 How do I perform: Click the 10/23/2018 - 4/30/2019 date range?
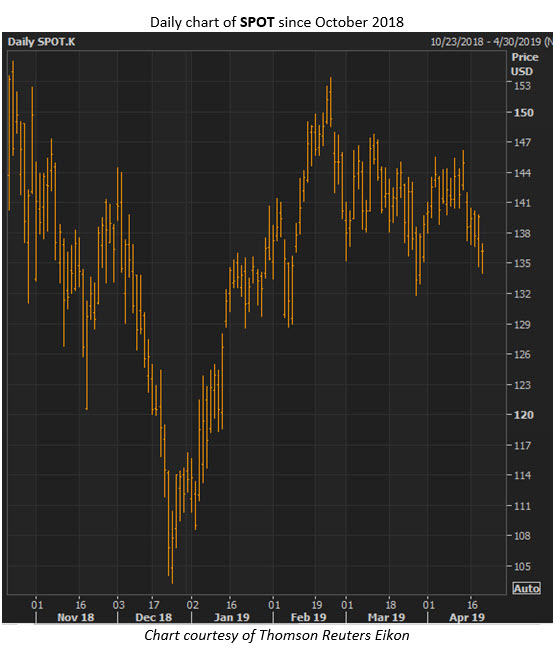coord(486,42)
